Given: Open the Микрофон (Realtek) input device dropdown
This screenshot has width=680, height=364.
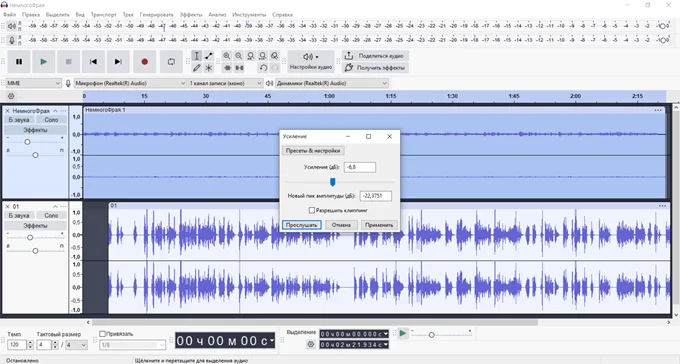Looking at the screenshot, I should pyautogui.click(x=130, y=83).
